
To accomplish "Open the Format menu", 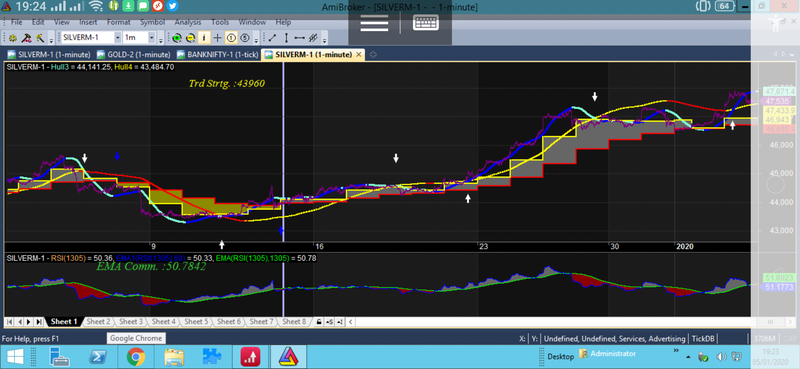I will 118,22.
